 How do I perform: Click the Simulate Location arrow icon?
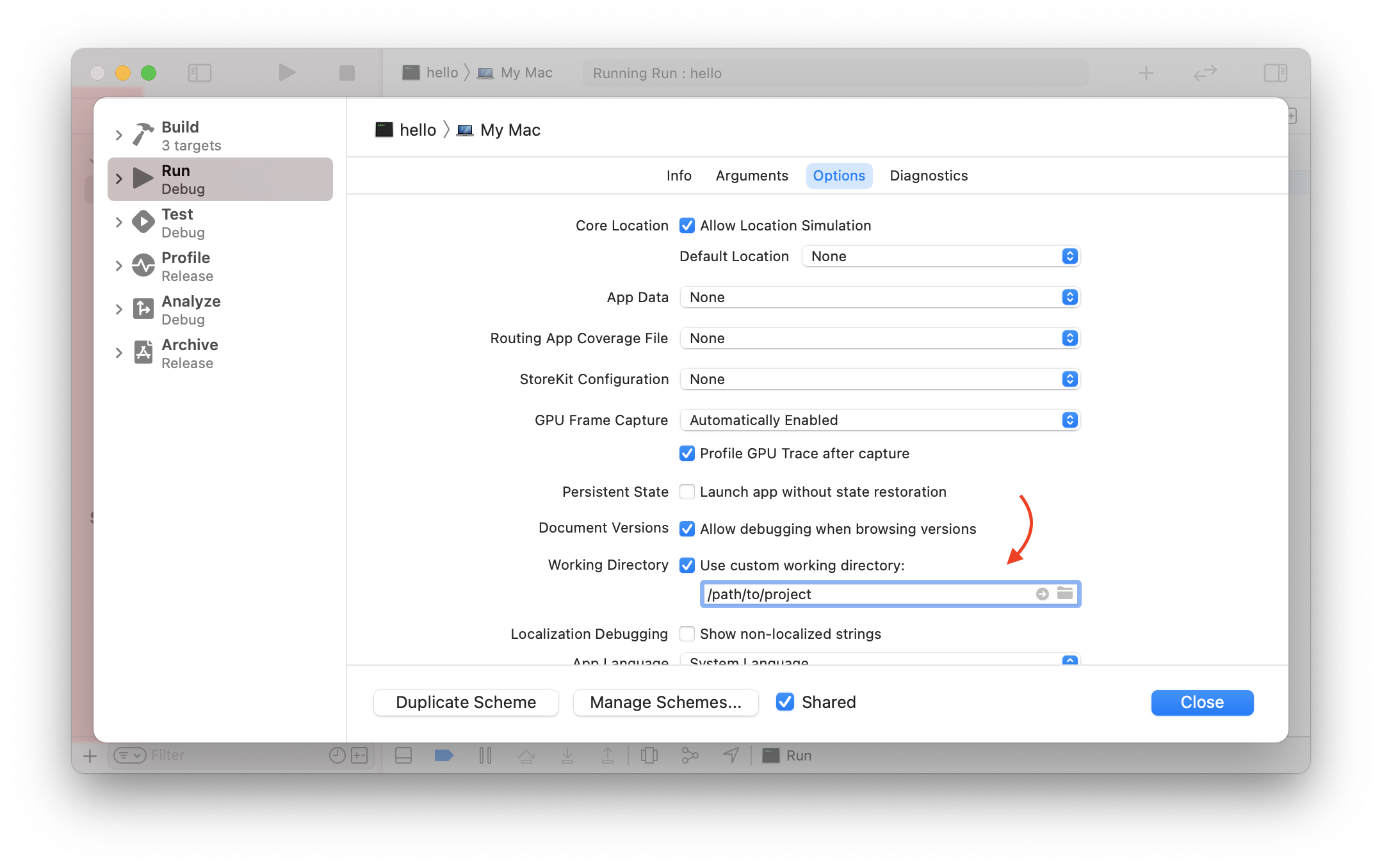[x=730, y=755]
